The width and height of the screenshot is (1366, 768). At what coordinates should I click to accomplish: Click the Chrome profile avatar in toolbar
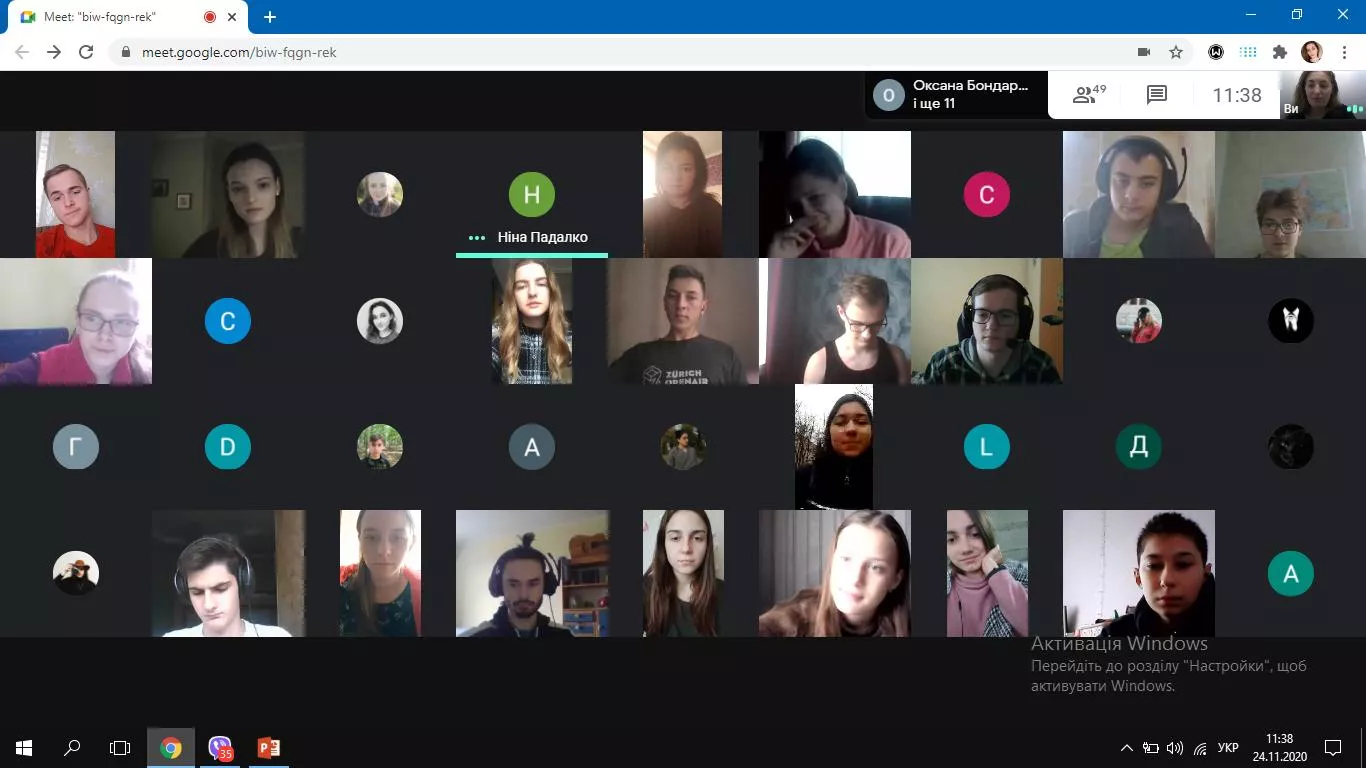[1311, 52]
